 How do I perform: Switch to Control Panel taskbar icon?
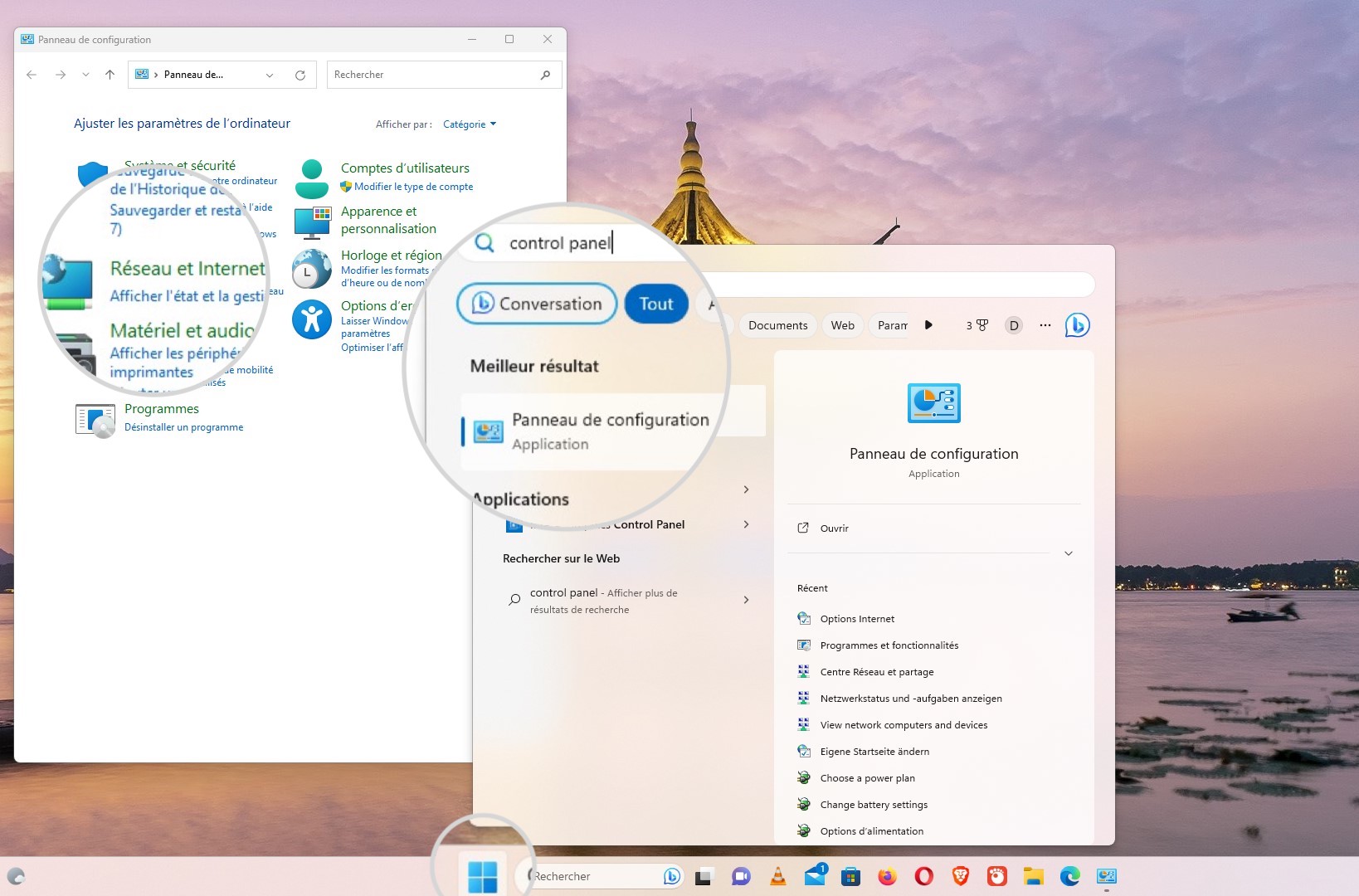pos(1107,876)
